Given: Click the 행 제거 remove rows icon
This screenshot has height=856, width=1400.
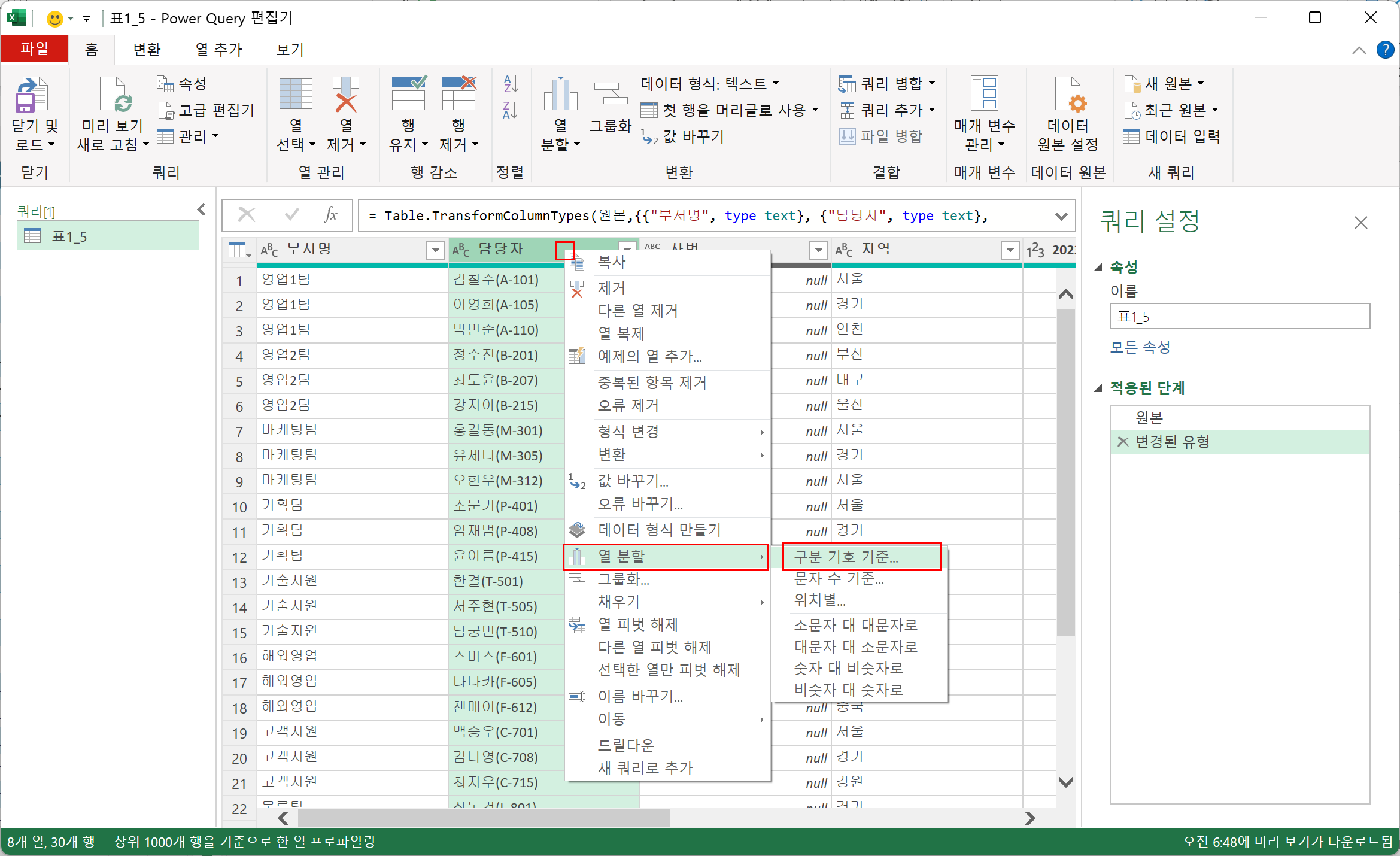Looking at the screenshot, I should (x=458, y=93).
